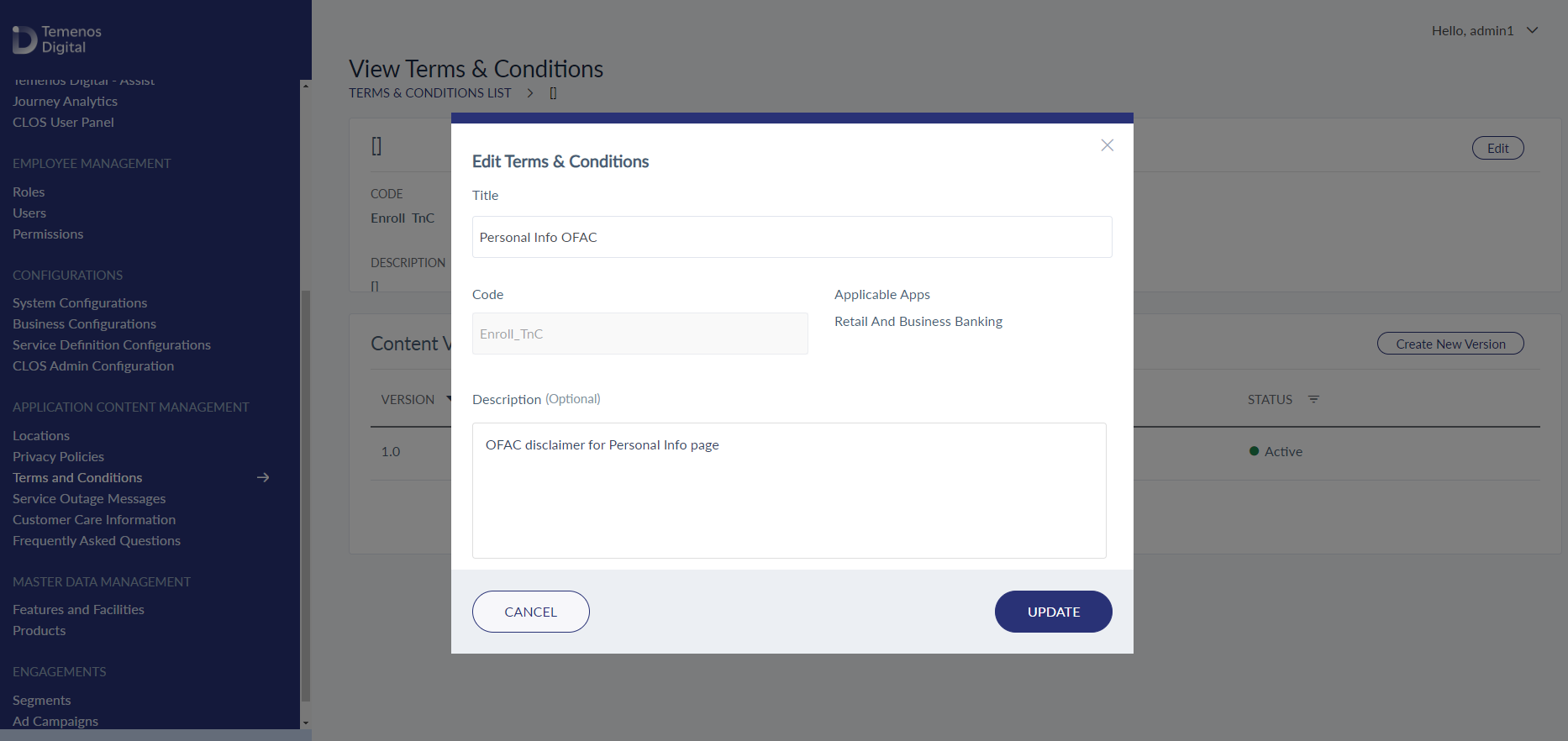Screen dimensions: 1568x741
Task: Click the CANCEL button
Action: [x=531, y=612]
